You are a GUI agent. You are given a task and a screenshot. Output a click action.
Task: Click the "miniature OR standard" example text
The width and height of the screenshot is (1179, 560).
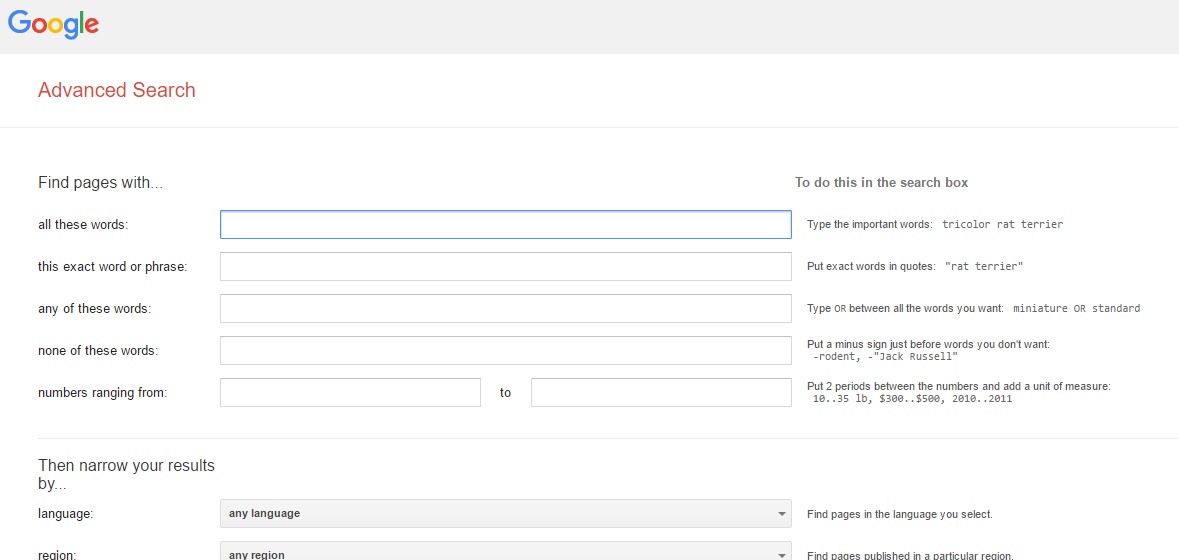[x=1077, y=308]
